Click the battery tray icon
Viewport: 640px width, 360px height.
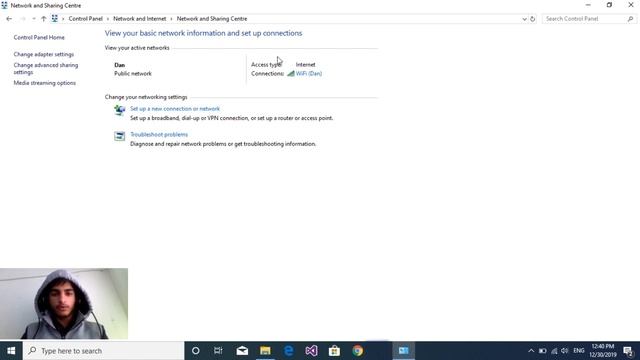542,351
